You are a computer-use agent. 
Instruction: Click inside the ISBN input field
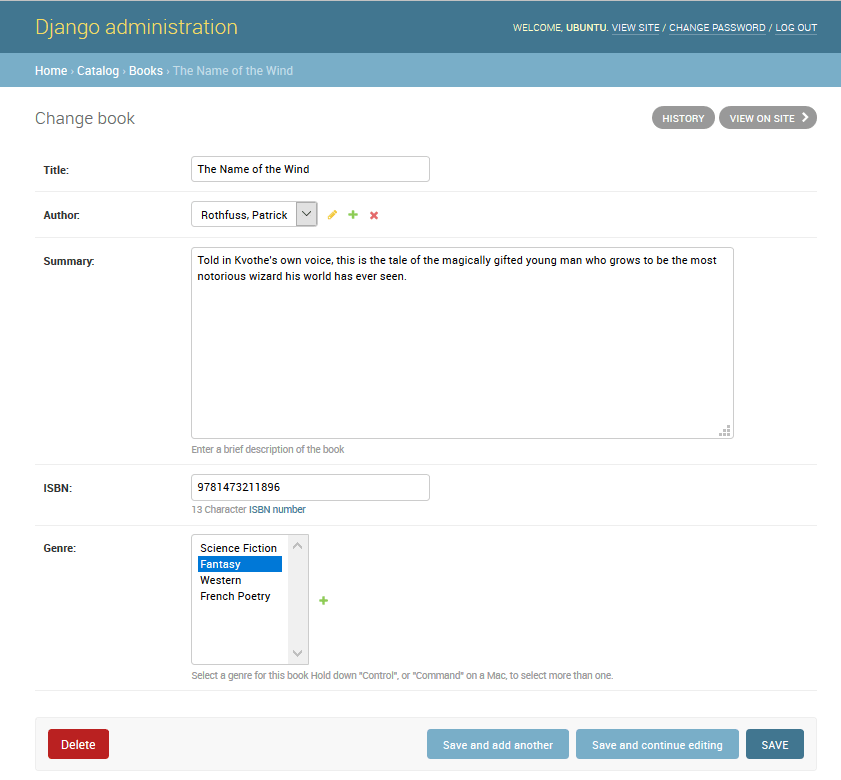[x=310, y=488]
